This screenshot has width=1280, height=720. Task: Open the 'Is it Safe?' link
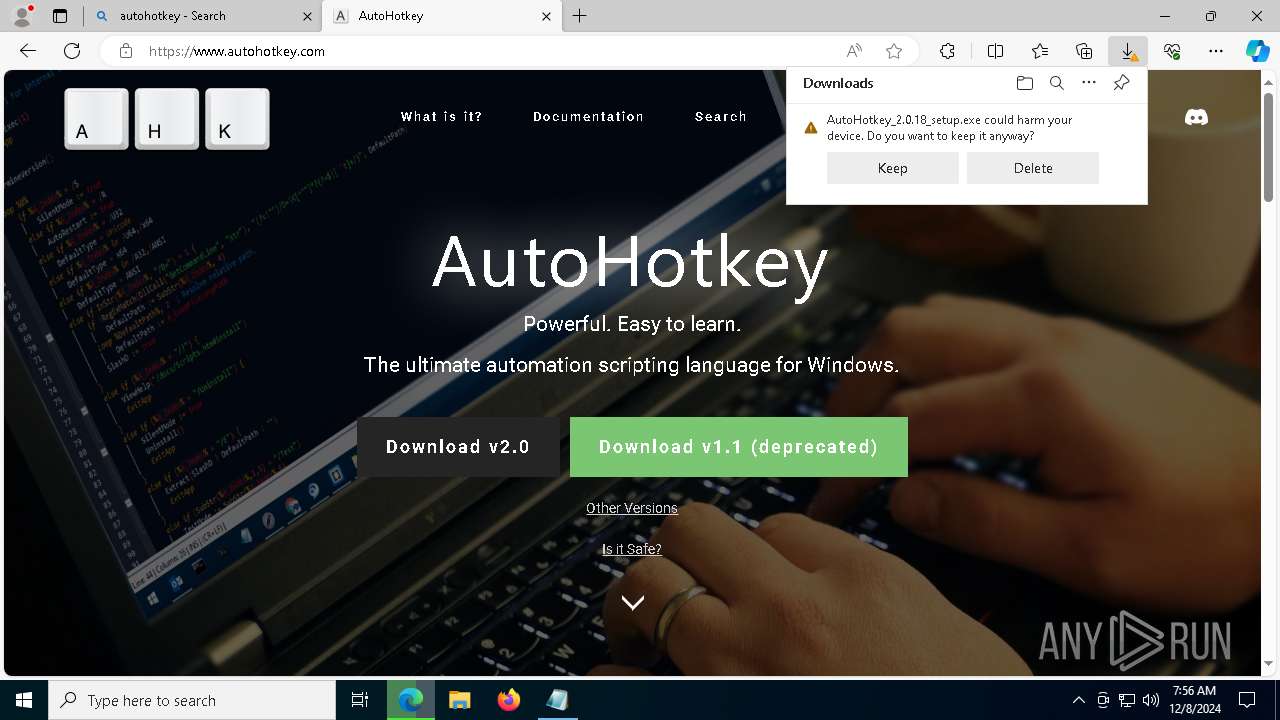[632, 549]
